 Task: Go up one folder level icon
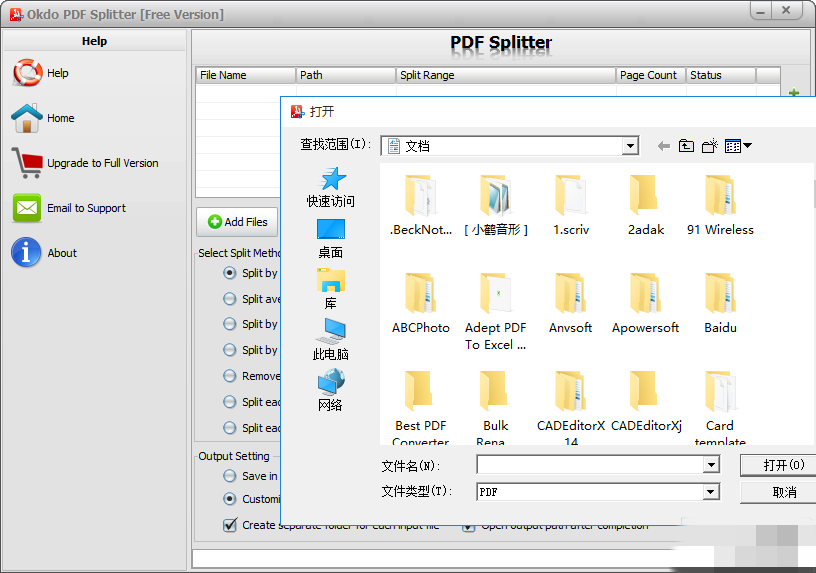tap(686, 146)
